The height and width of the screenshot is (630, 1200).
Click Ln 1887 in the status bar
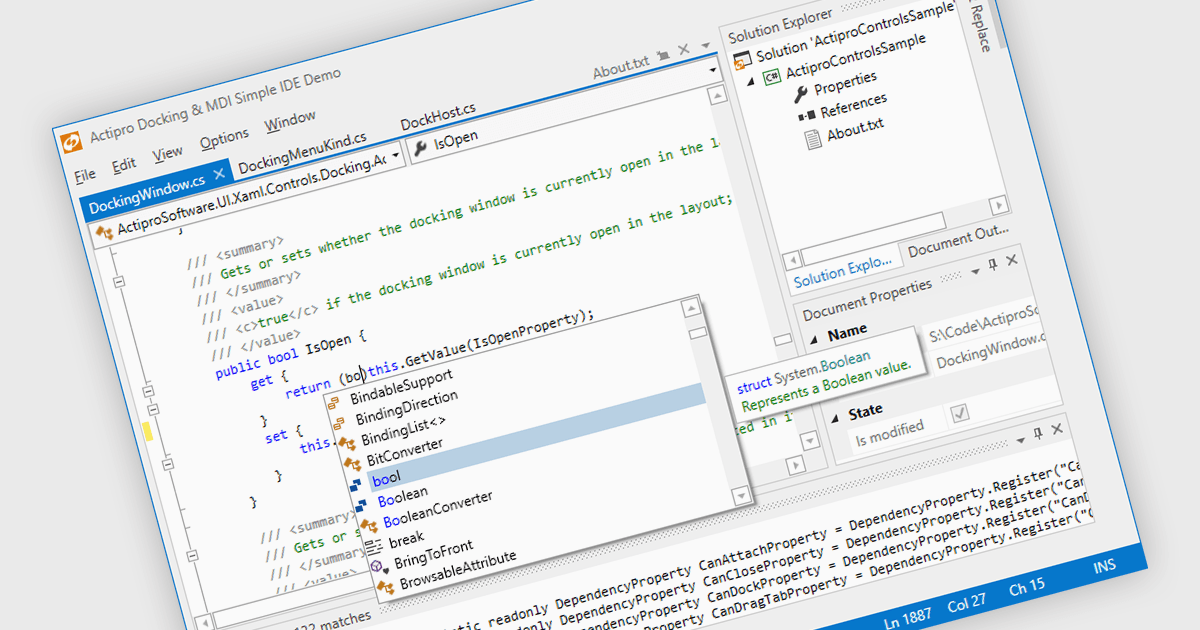click(x=905, y=617)
